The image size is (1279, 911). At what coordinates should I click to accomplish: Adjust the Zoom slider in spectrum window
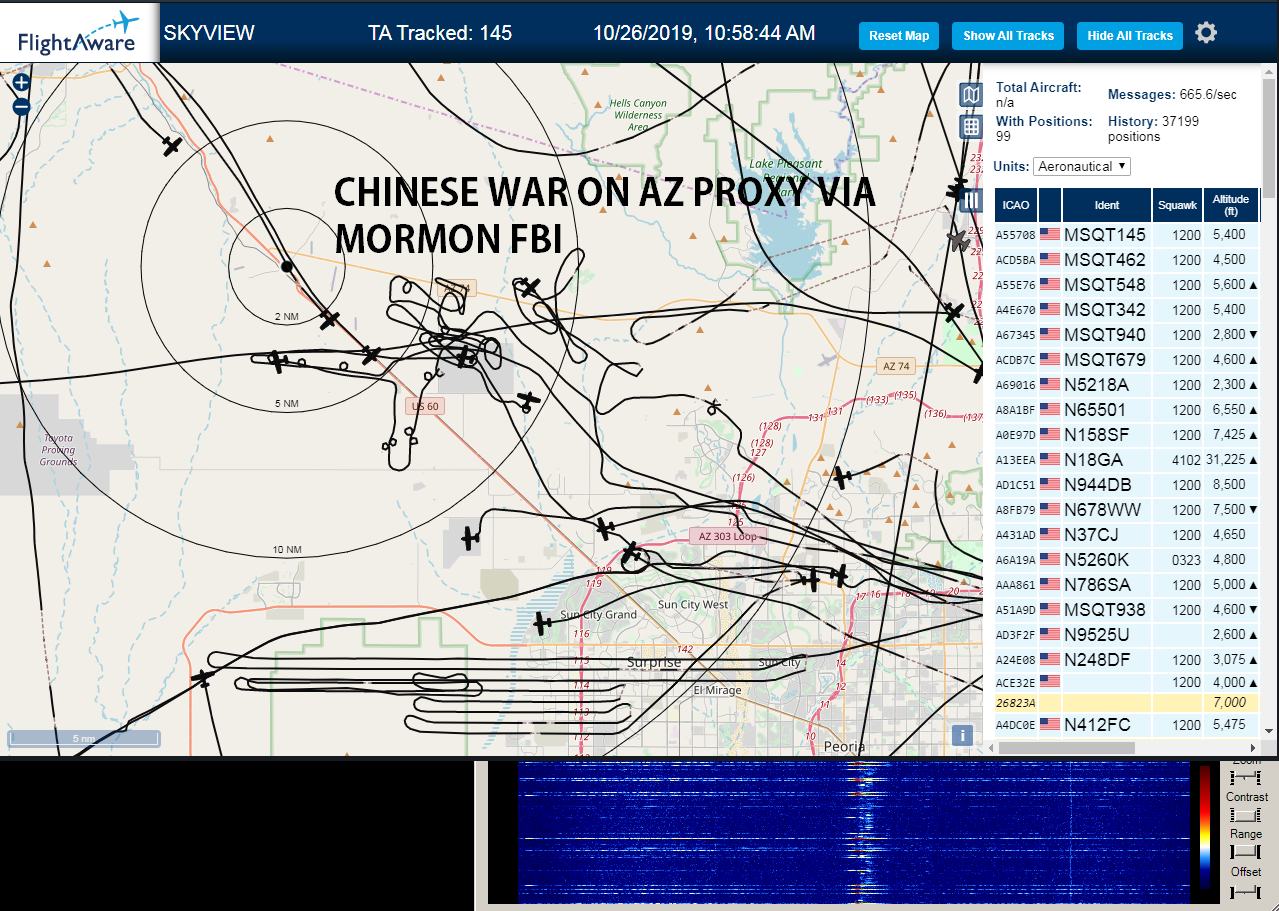point(1246,777)
